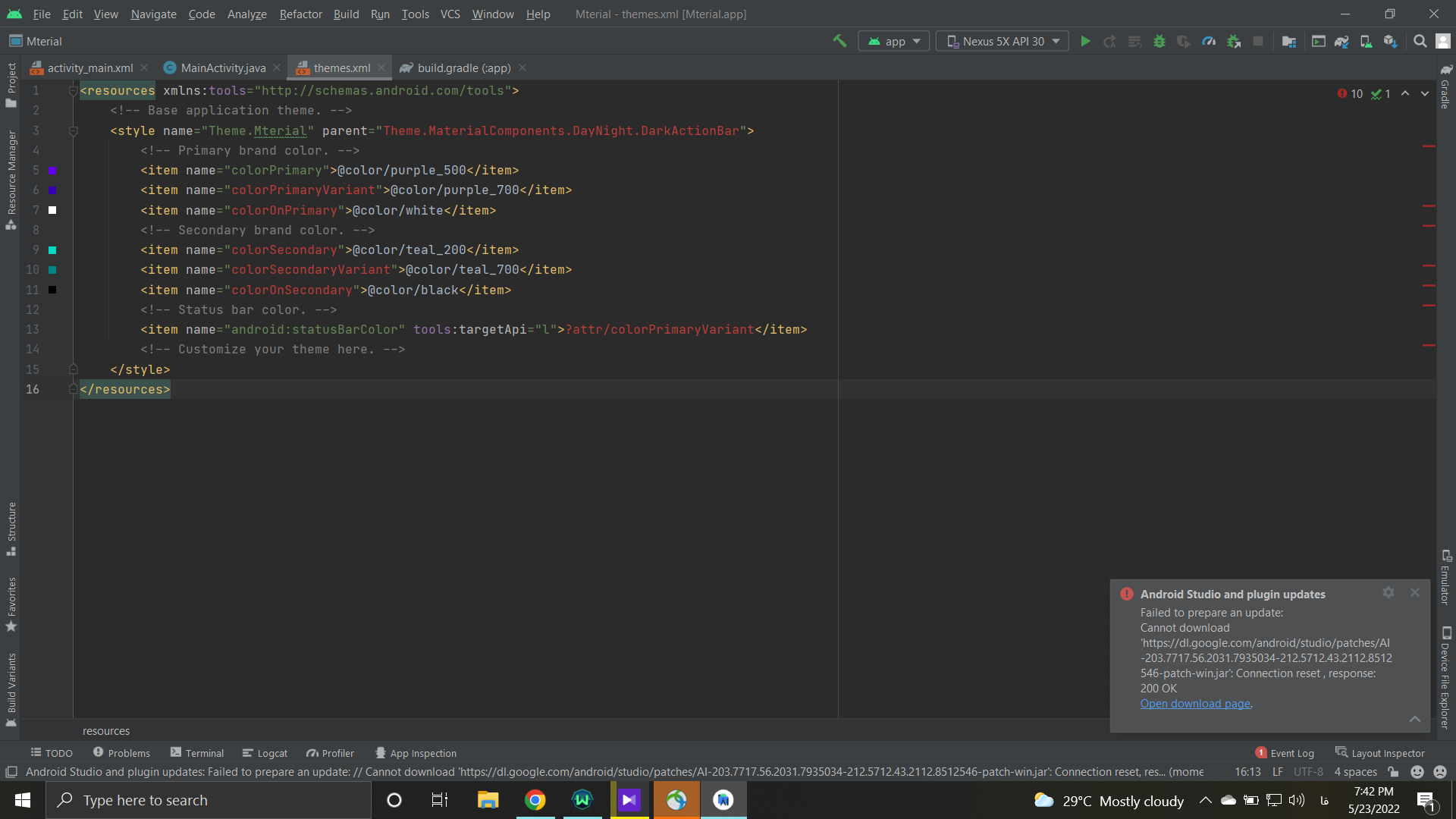1456x819 pixels.
Task: Open the AVD Manager icon
Action: point(1366,41)
